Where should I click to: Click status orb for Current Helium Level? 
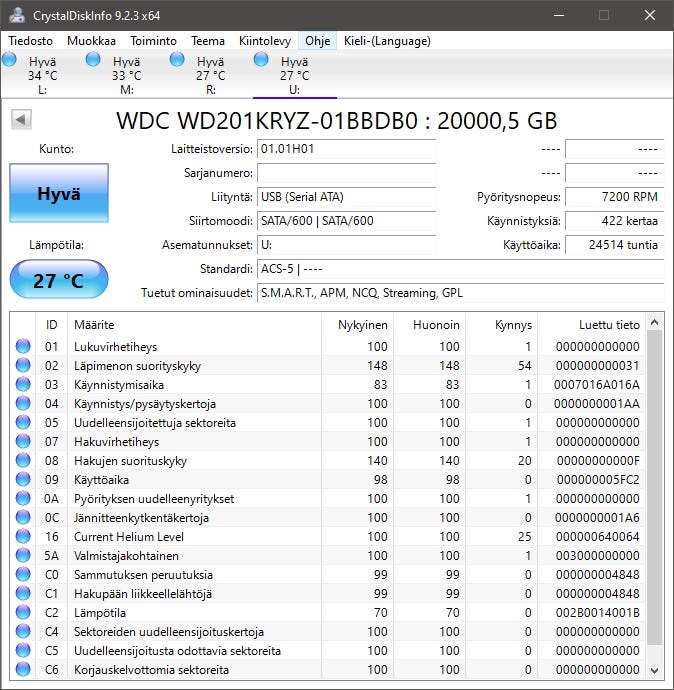tap(23, 537)
